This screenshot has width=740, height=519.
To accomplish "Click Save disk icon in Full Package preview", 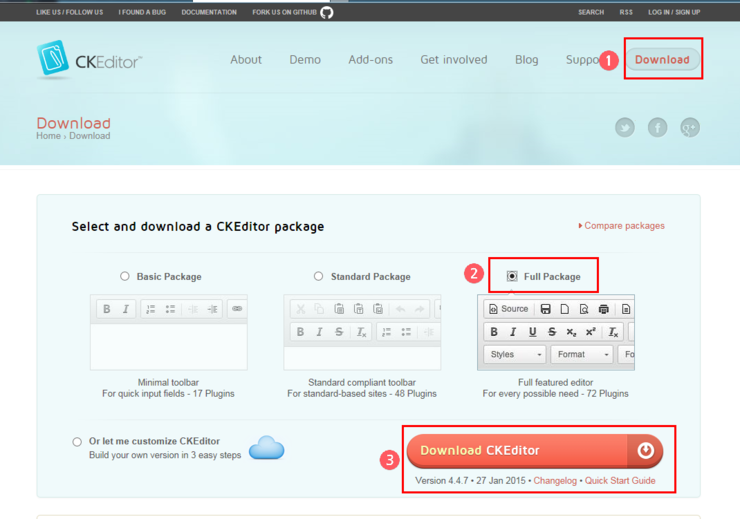I will pos(546,309).
